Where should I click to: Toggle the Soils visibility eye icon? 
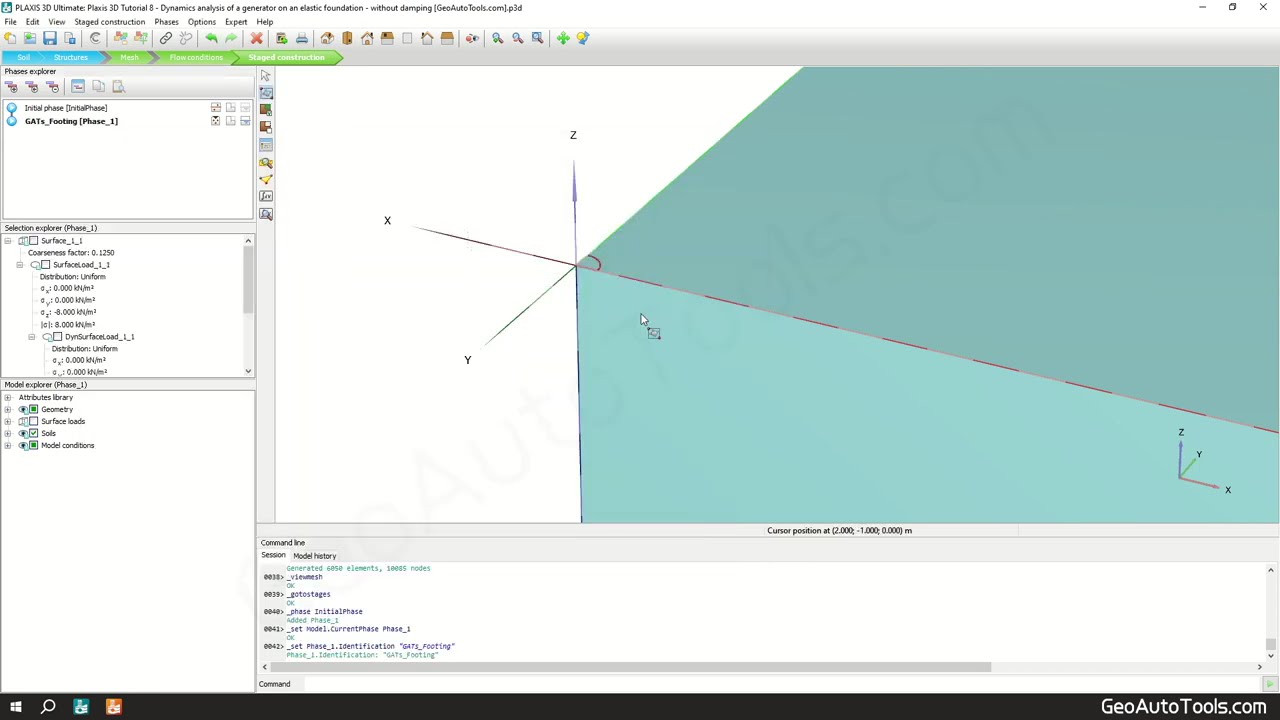[x=23, y=434]
